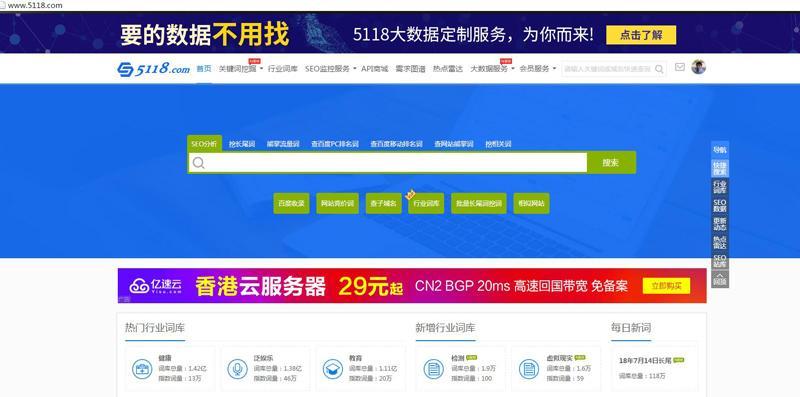
Task: Open the 5118大数据定制服务 top banner
Action: point(400,34)
